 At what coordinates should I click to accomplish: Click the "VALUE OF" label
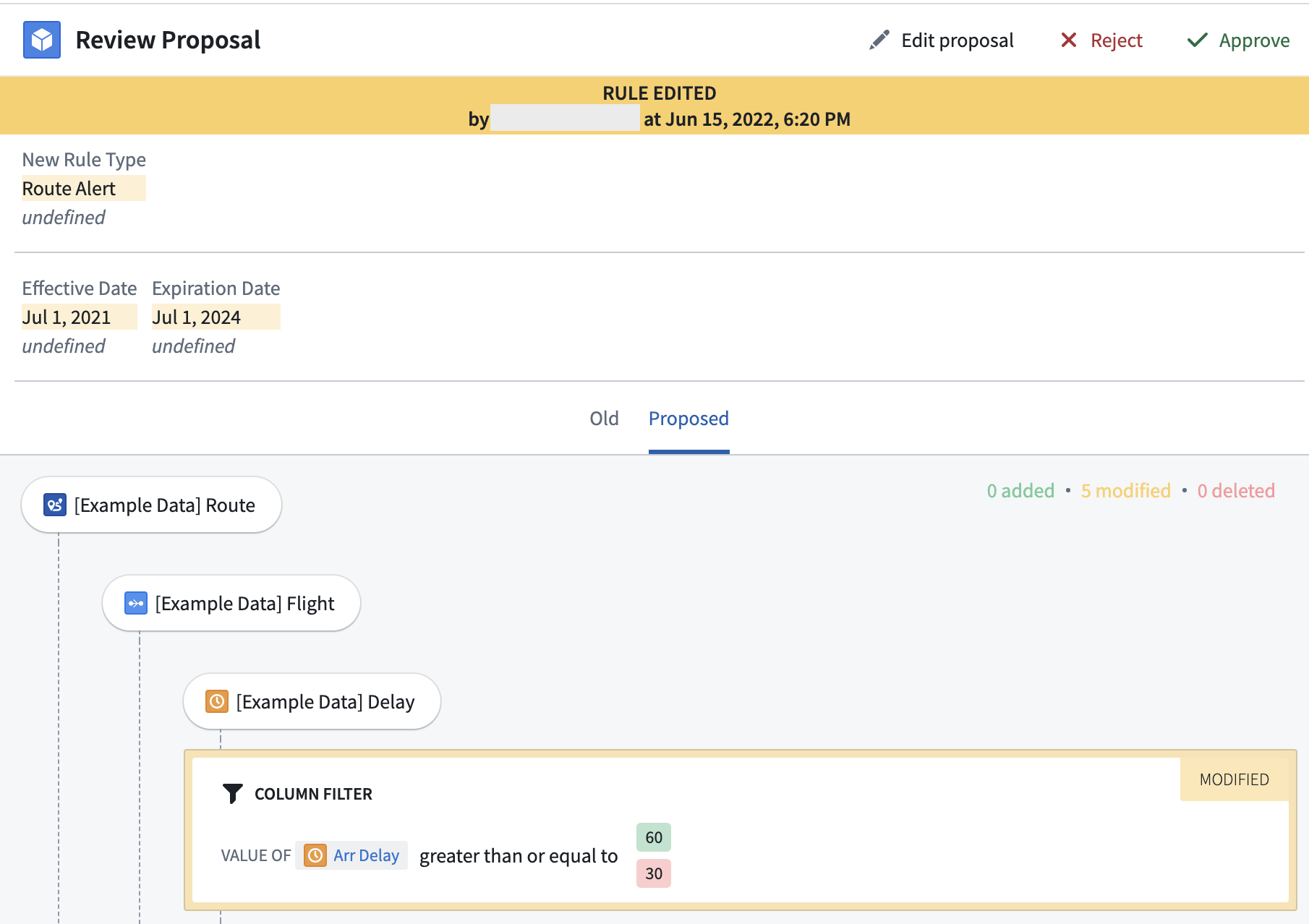[x=256, y=856]
